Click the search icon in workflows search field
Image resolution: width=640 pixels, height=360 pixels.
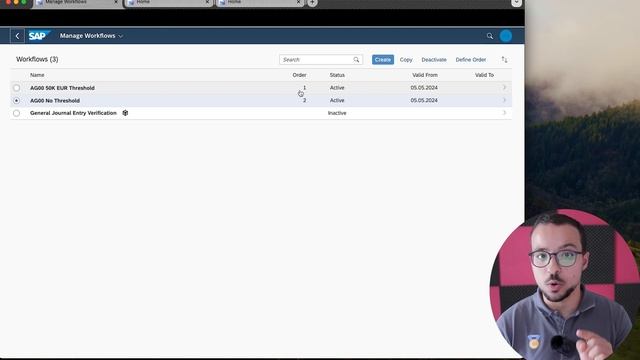click(x=356, y=60)
